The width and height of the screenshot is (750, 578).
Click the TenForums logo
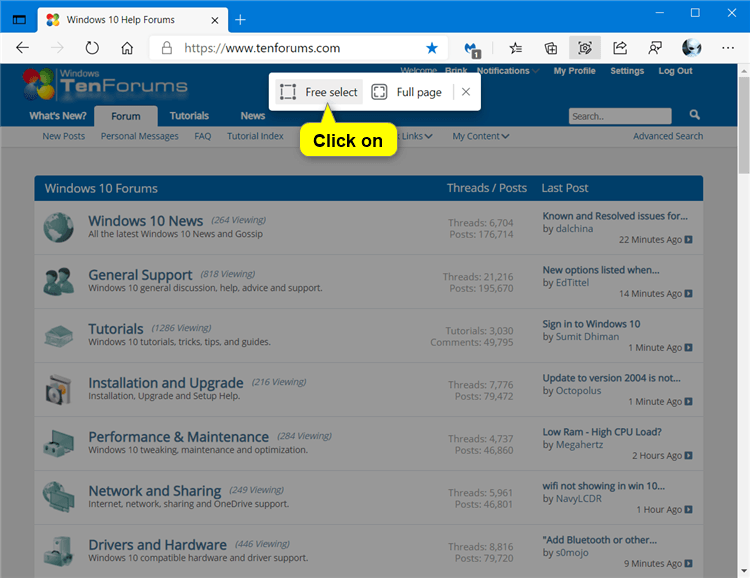[x=105, y=84]
